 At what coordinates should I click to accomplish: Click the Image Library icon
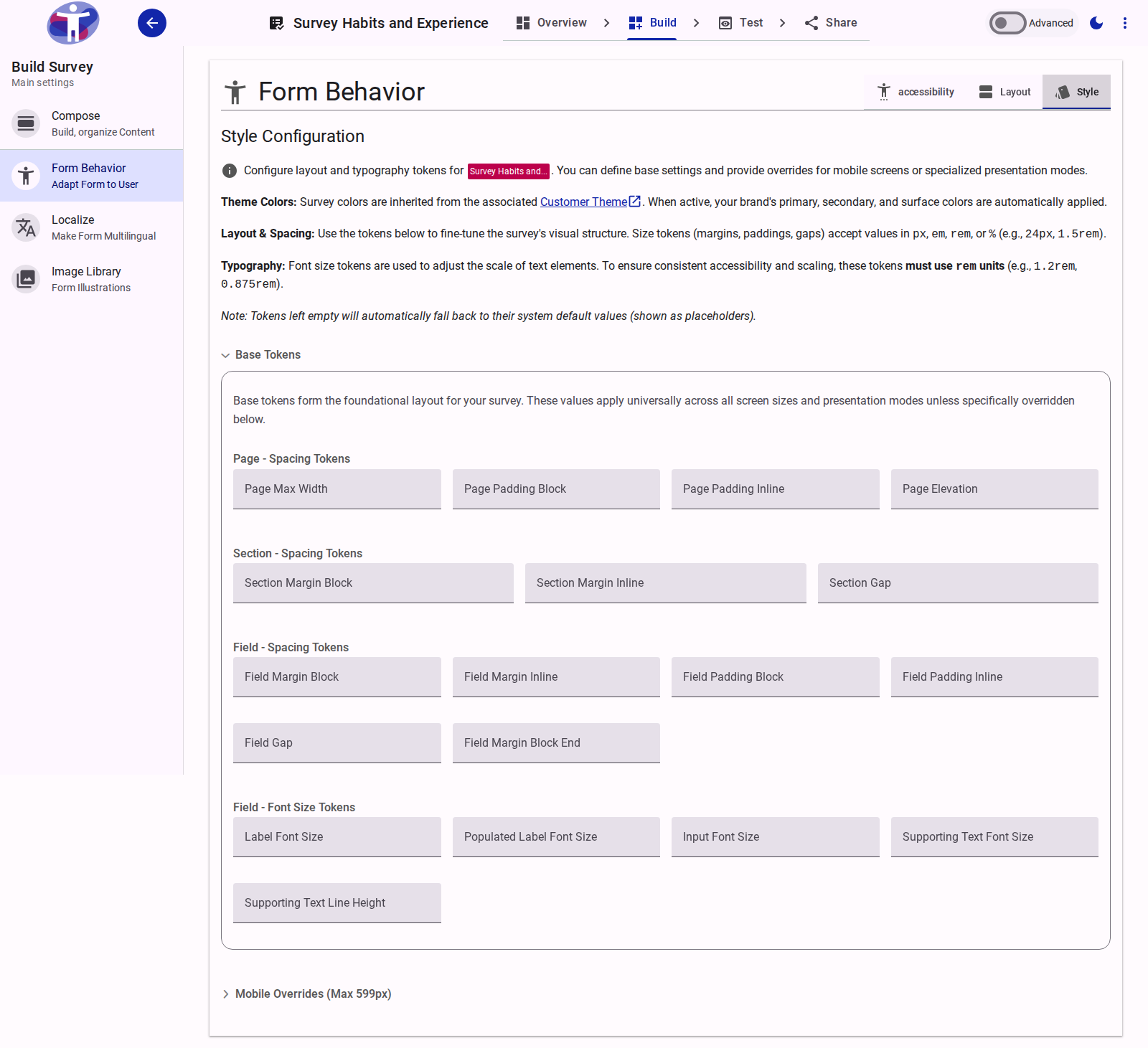tap(26, 279)
